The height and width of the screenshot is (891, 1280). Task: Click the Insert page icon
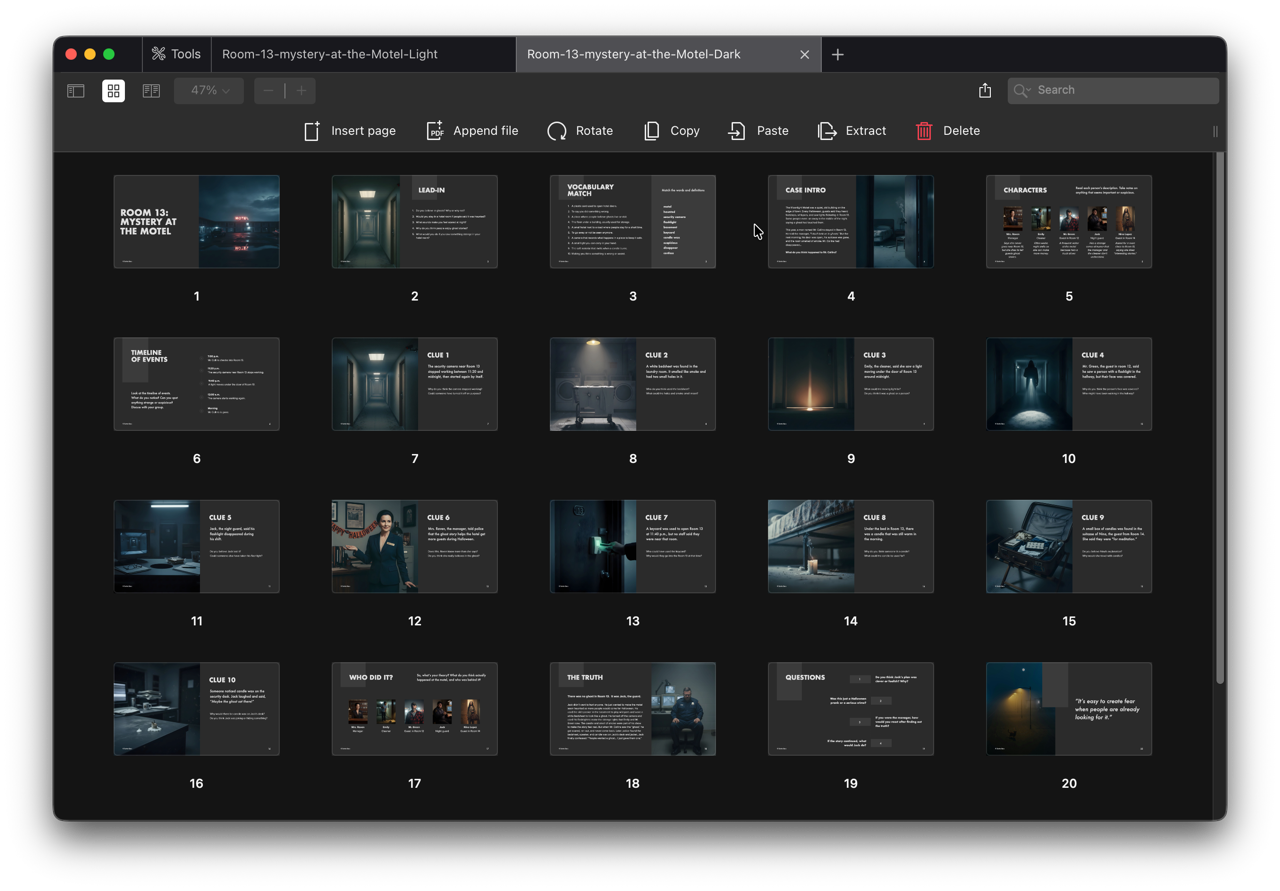[312, 131]
